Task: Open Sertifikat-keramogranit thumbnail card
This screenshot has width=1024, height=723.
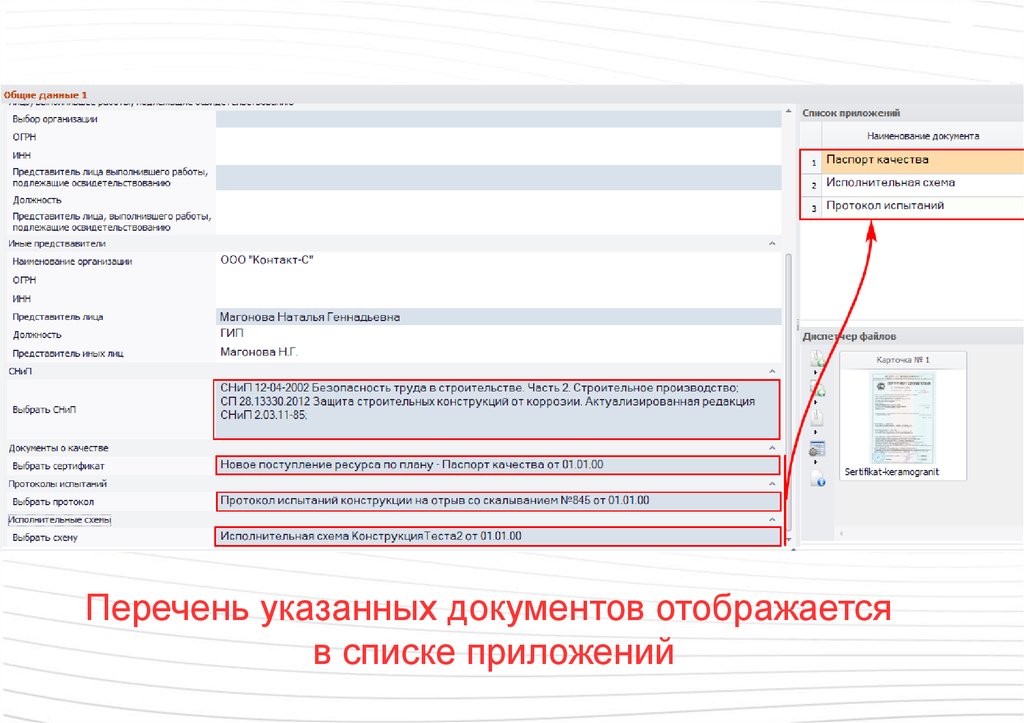Action: pos(903,416)
